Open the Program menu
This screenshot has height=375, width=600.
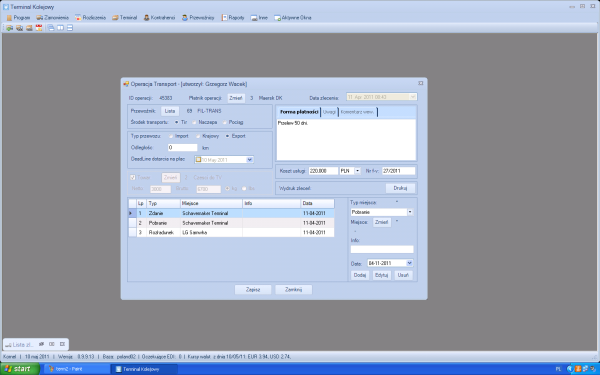pos(18,18)
